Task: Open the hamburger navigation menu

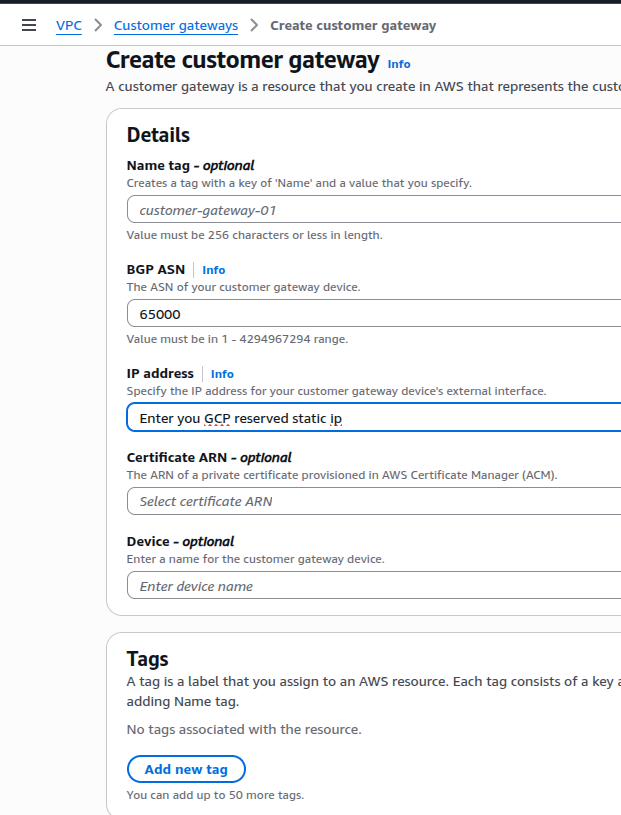Action: coord(29,25)
